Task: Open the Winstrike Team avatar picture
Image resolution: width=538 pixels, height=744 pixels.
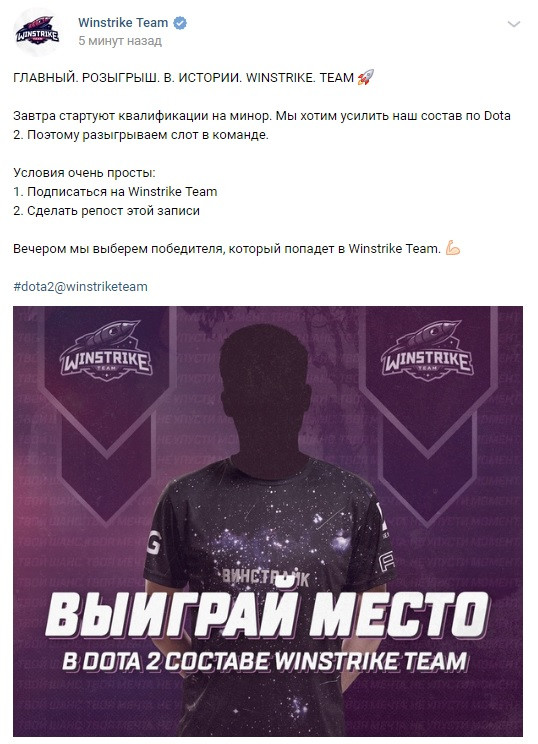Action: pyautogui.click(x=37, y=32)
